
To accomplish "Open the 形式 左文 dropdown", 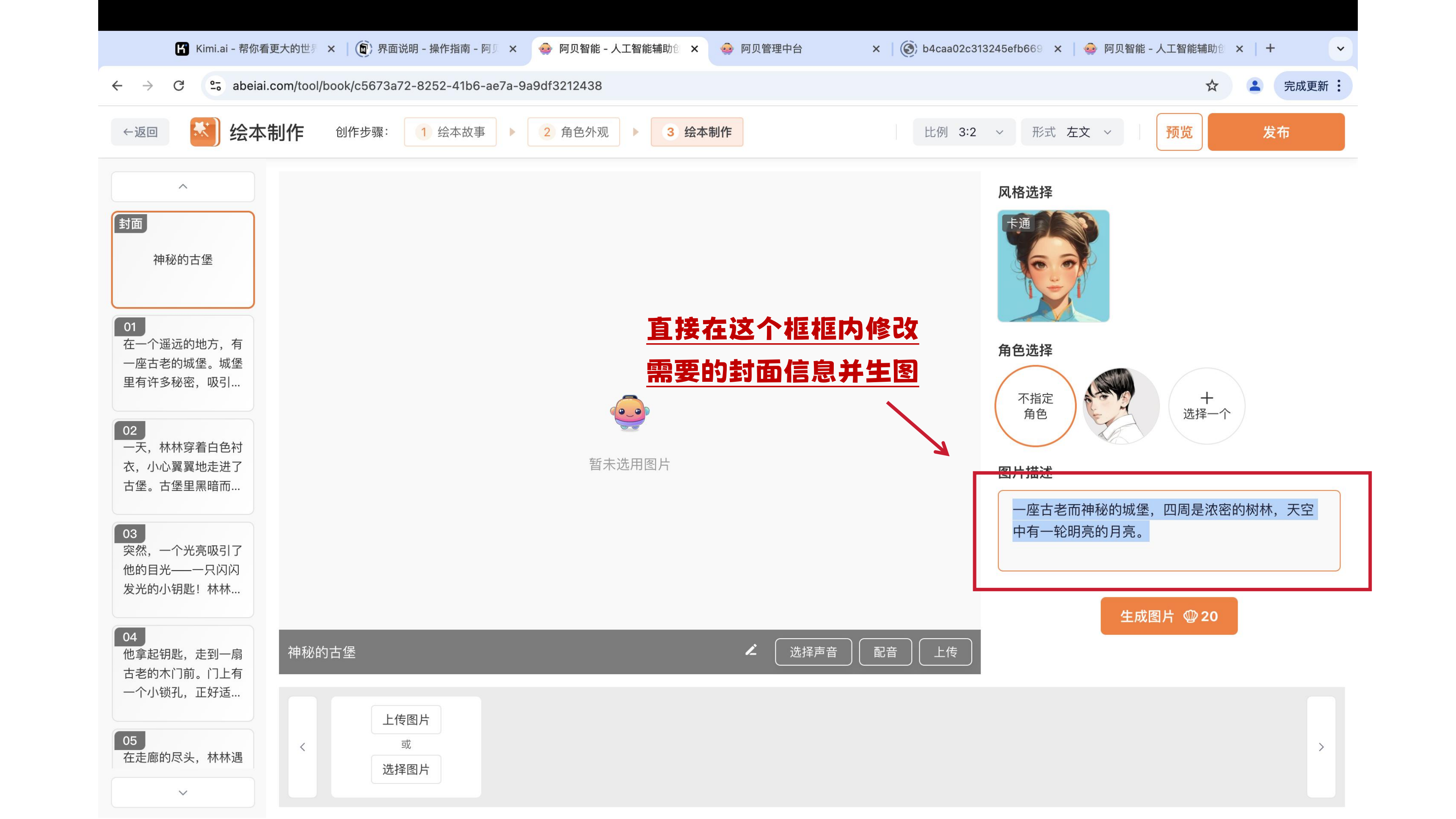I will (x=1072, y=132).
